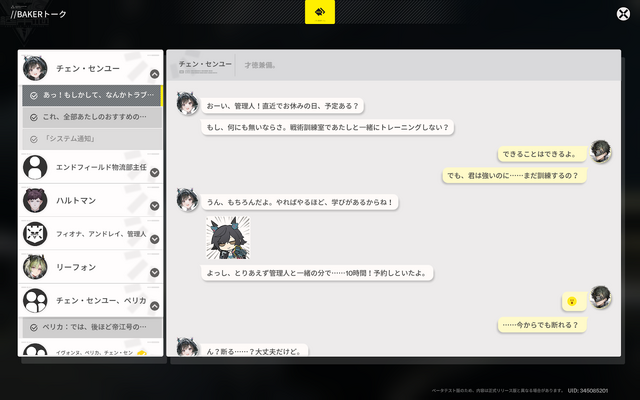Open チェン・センユー、ペリカ group avatar icon
640x400 pixels.
(x=35, y=300)
